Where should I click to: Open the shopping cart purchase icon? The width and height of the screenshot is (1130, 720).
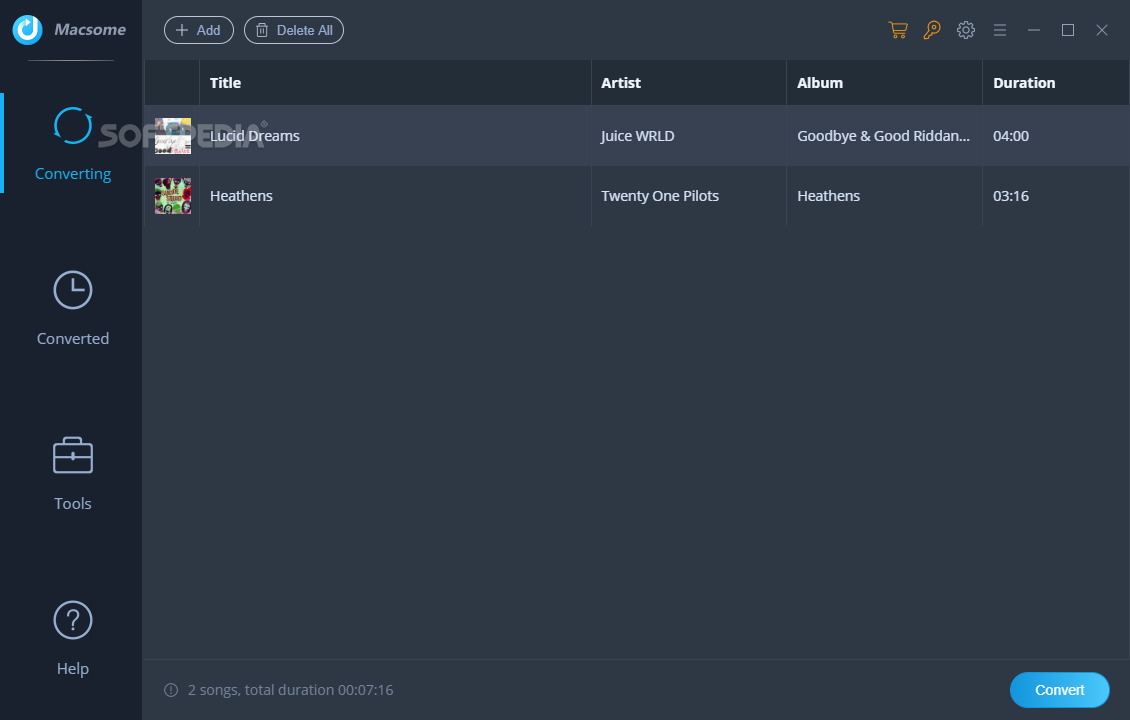[x=897, y=30]
